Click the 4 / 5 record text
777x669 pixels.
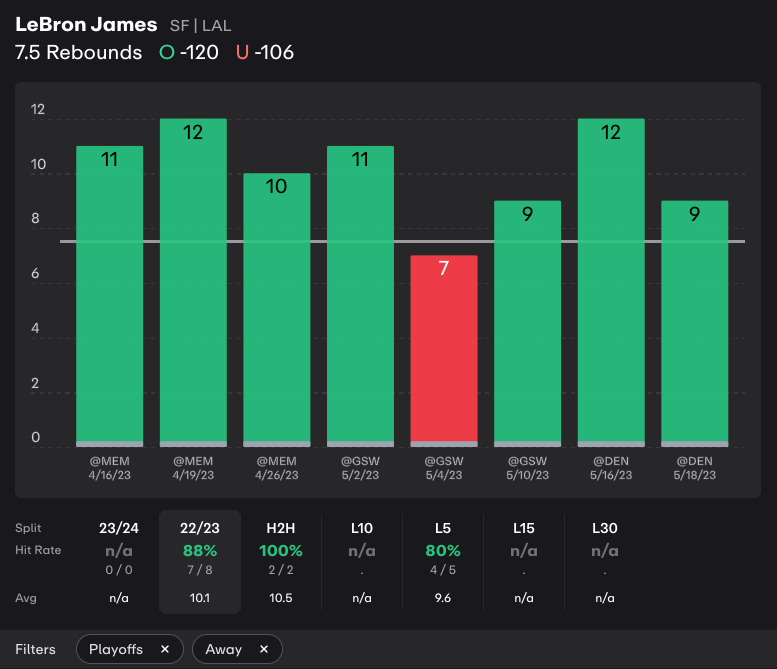(443, 570)
